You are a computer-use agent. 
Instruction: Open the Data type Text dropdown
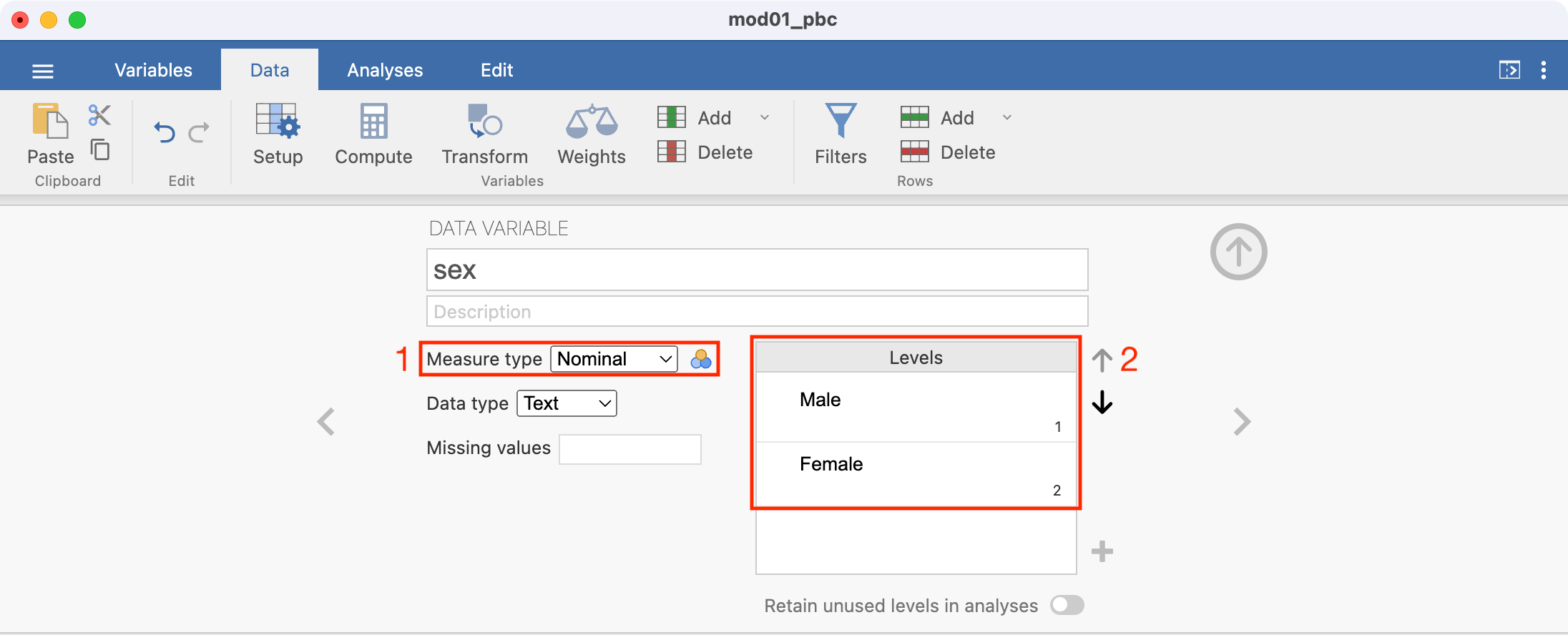point(567,403)
